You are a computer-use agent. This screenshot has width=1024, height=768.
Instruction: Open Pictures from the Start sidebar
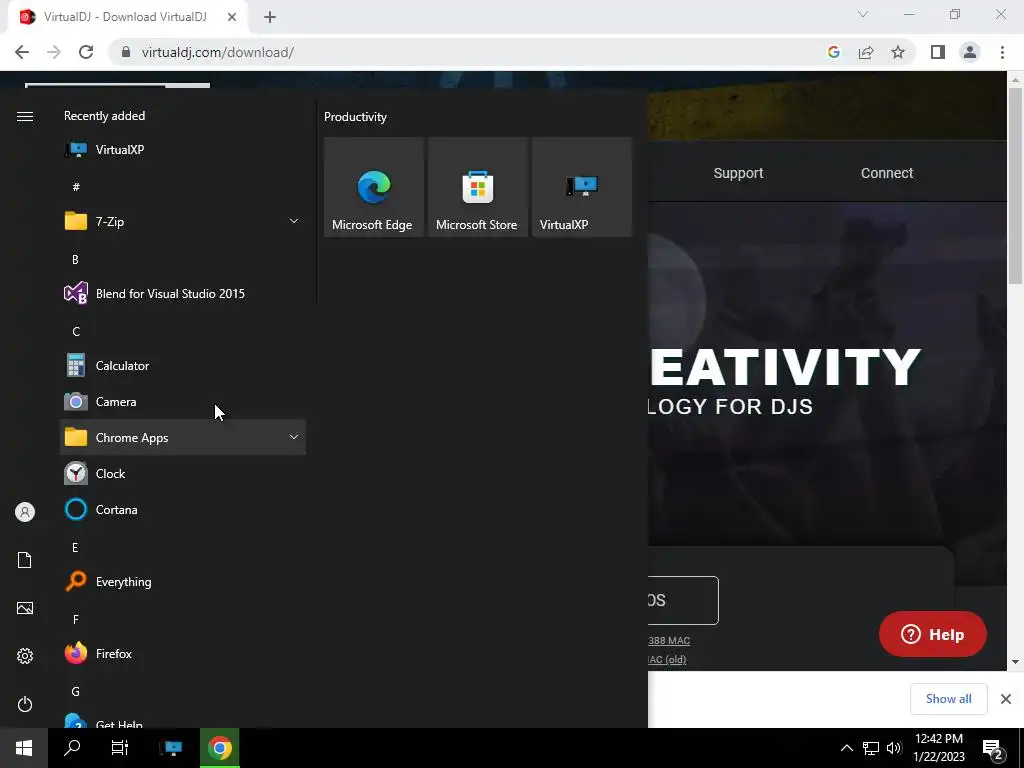click(x=25, y=608)
